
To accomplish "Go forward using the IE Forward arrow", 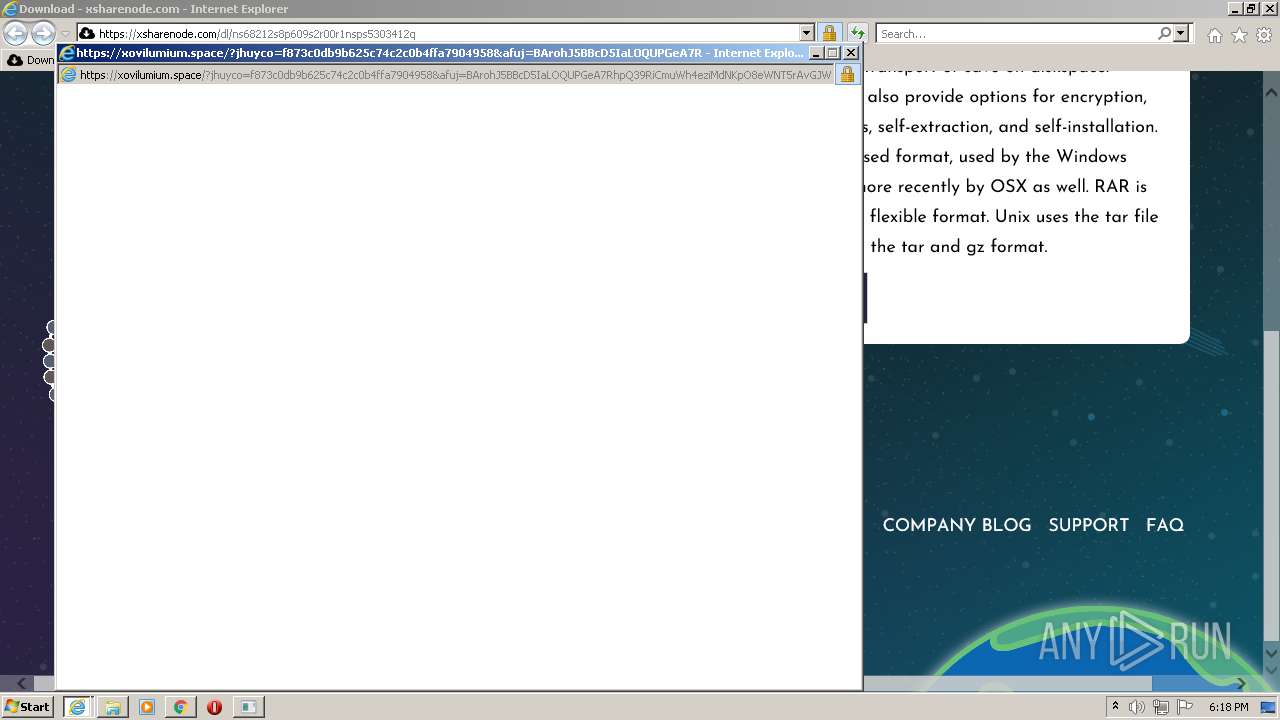I will [x=43, y=34].
